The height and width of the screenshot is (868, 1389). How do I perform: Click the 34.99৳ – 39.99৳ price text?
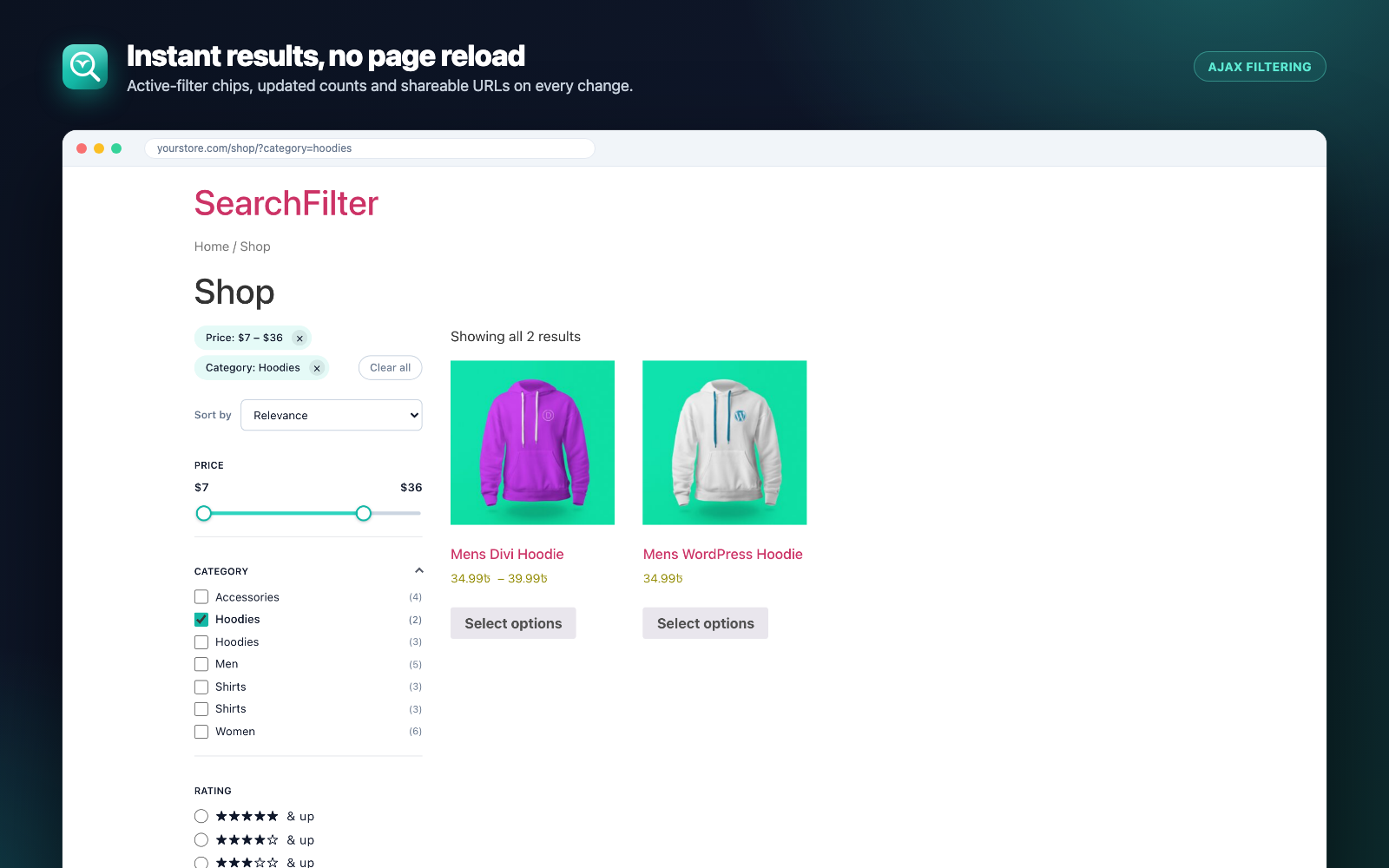point(499,579)
